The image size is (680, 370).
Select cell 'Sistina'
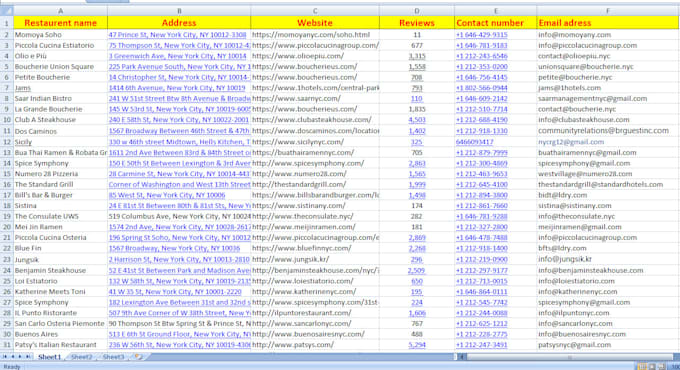(60, 206)
